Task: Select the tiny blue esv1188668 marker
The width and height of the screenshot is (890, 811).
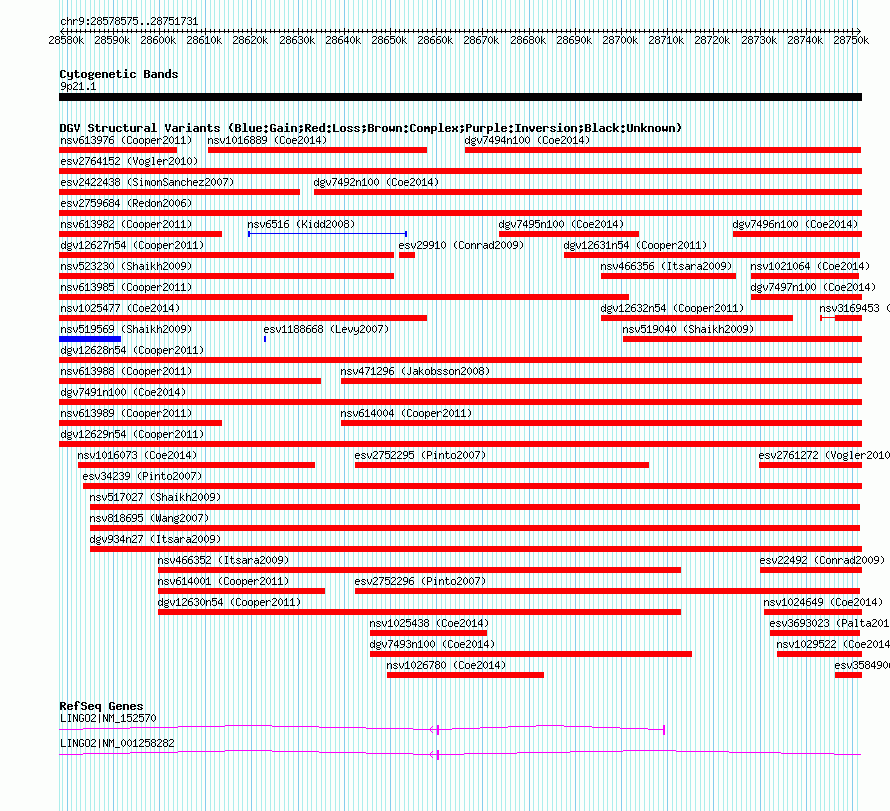Action: point(265,339)
